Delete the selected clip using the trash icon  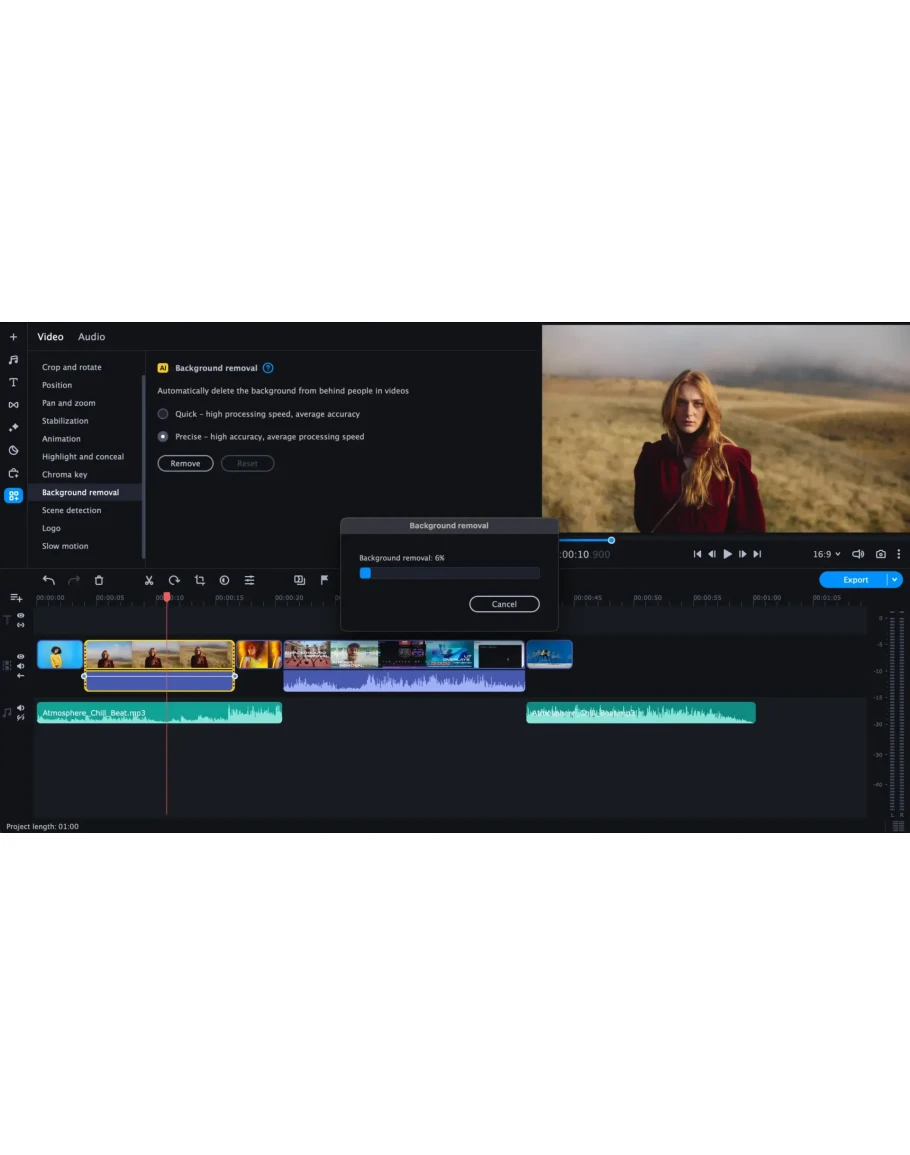point(98,580)
